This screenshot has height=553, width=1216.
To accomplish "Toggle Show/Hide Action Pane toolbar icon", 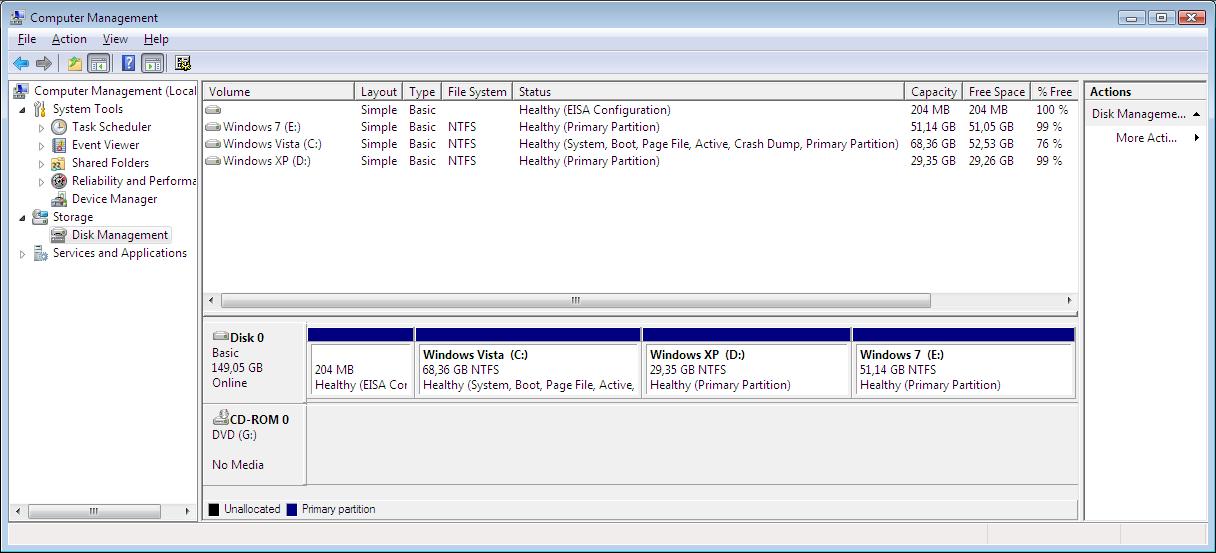I will pyautogui.click(x=152, y=63).
